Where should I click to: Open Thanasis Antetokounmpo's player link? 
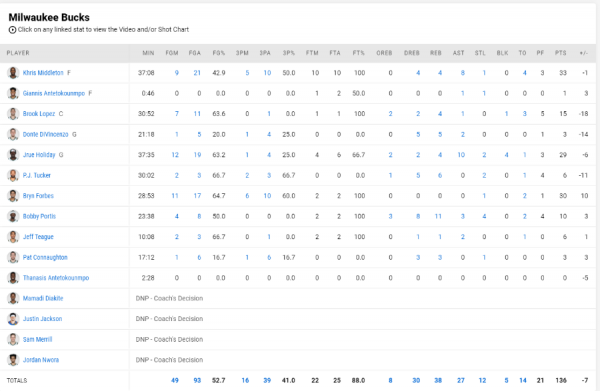(x=56, y=278)
